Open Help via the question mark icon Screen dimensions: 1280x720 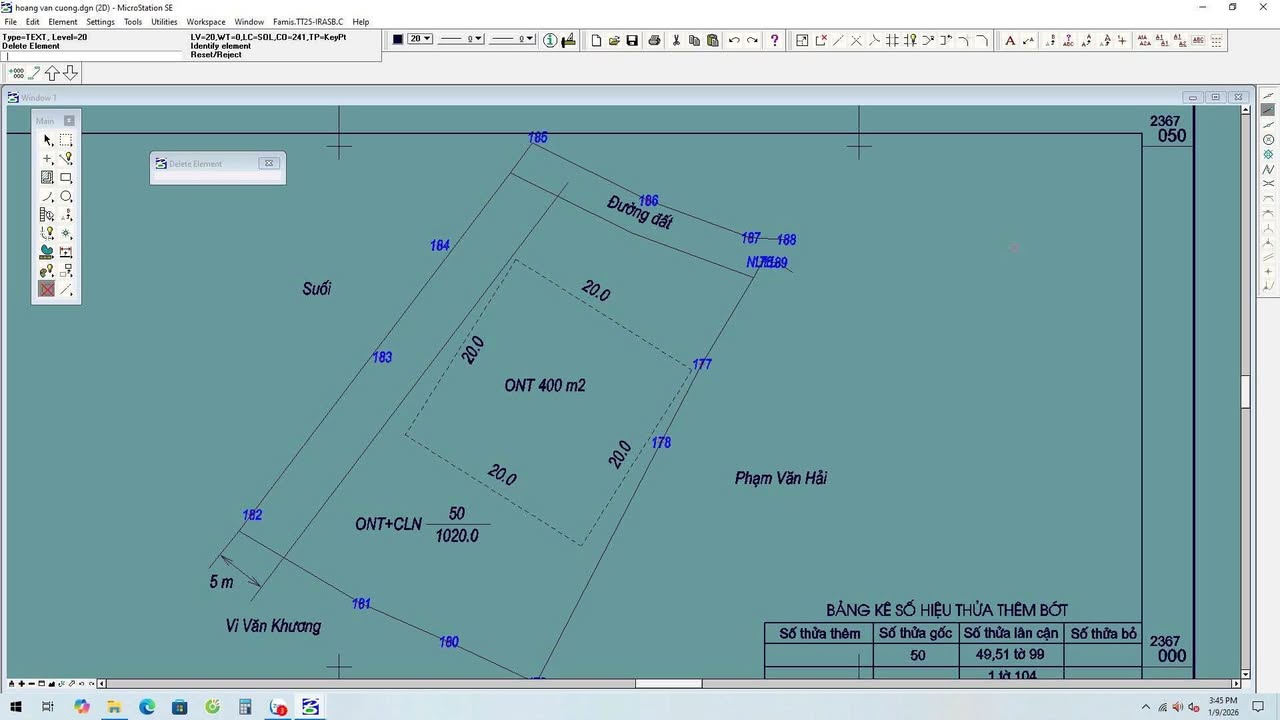(x=773, y=40)
